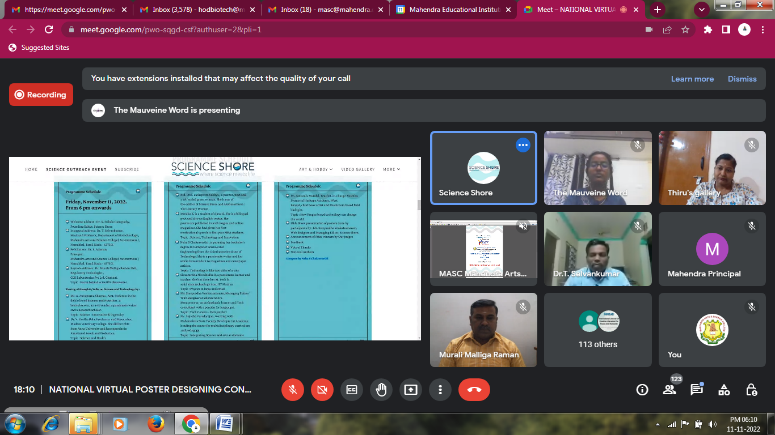Open host controls lock icon
The image size is (775, 435).
753,389
